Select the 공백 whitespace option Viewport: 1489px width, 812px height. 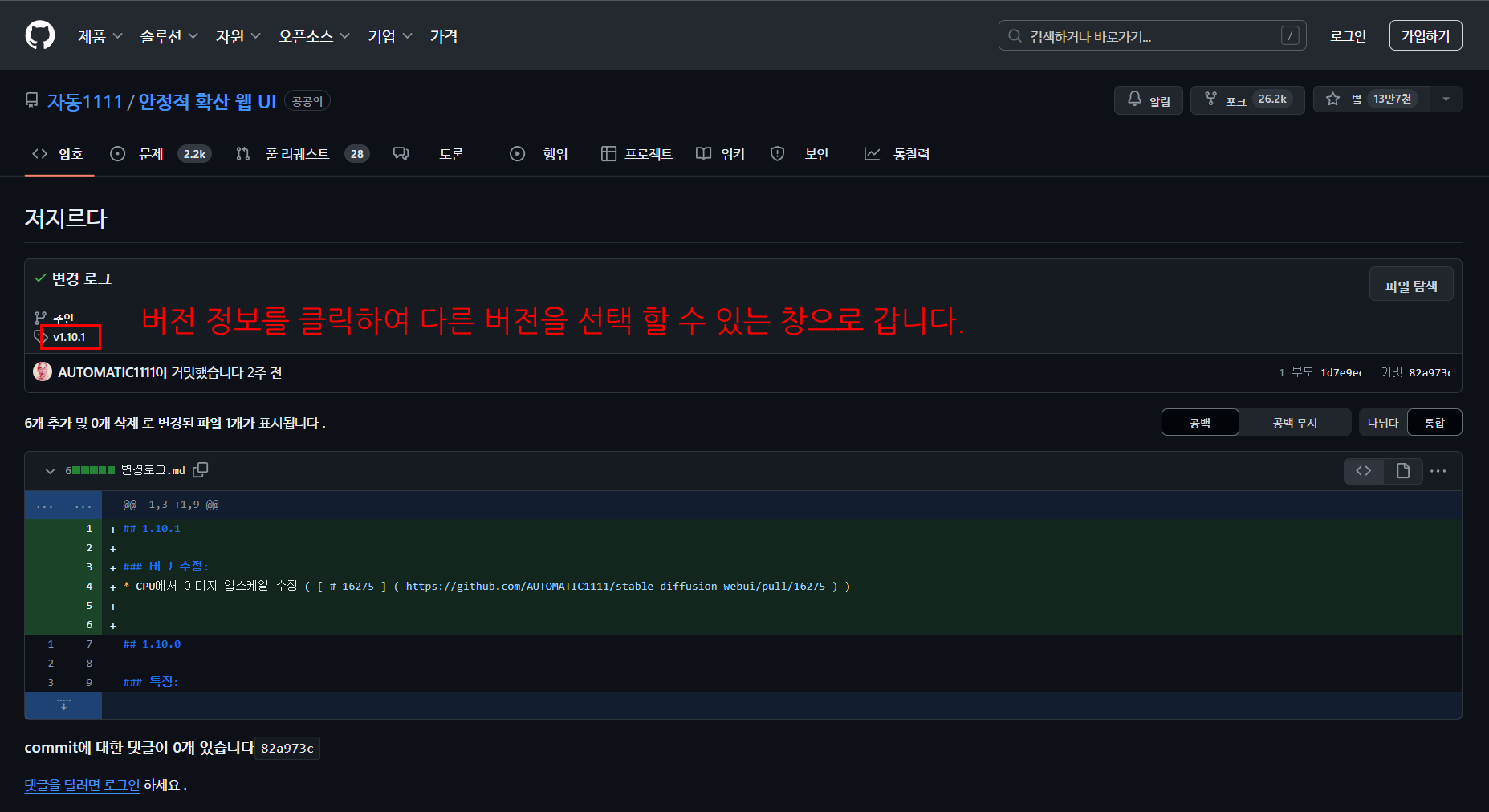tap(1200, 423)
